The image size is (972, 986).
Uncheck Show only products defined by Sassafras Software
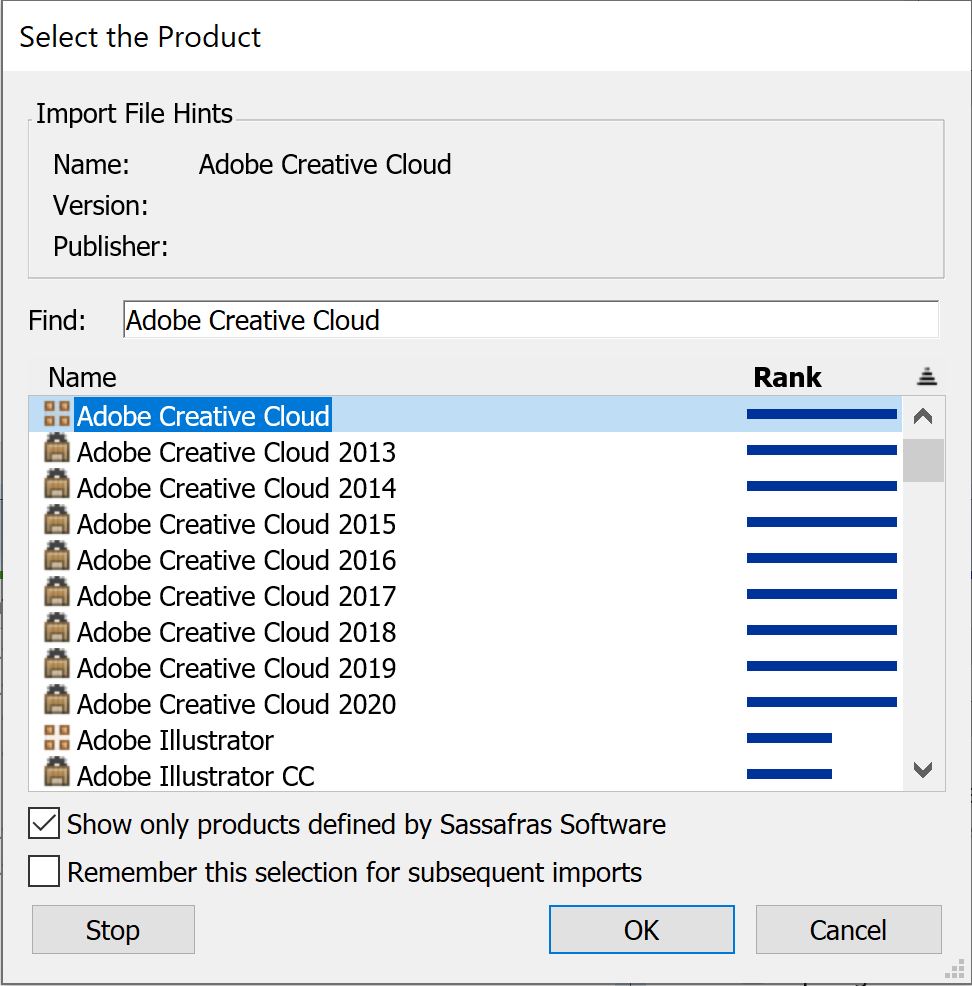click(x=44, y=824)
